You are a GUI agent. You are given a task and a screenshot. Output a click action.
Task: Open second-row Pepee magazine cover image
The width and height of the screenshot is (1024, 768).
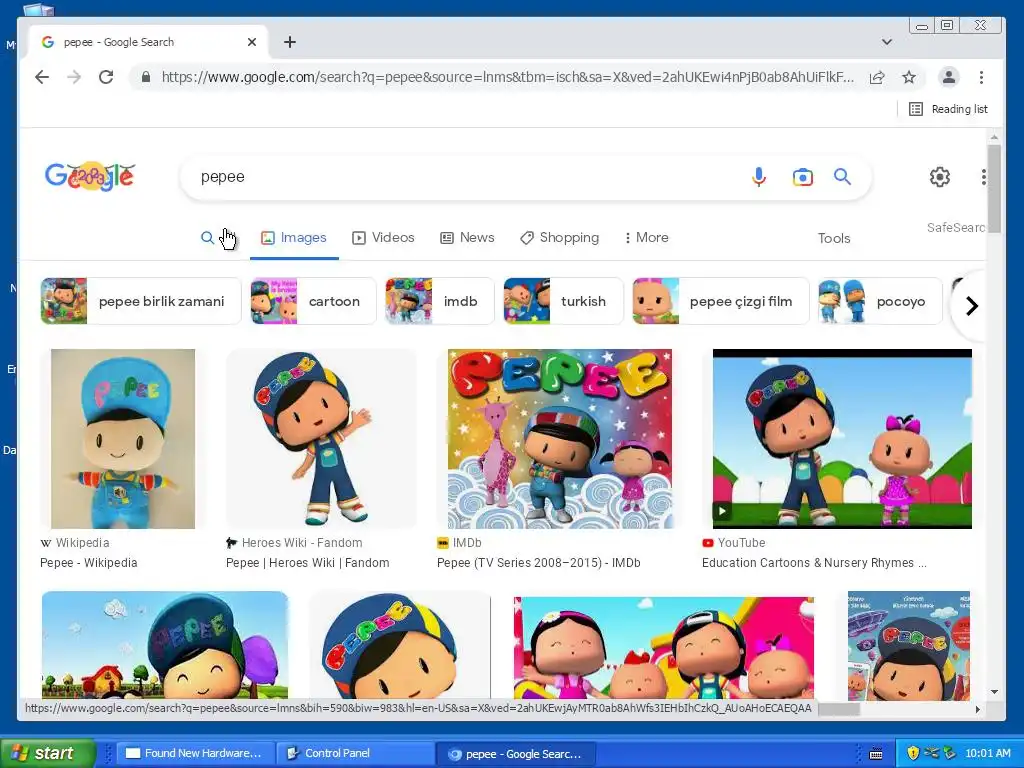click(x=908, y=645)
